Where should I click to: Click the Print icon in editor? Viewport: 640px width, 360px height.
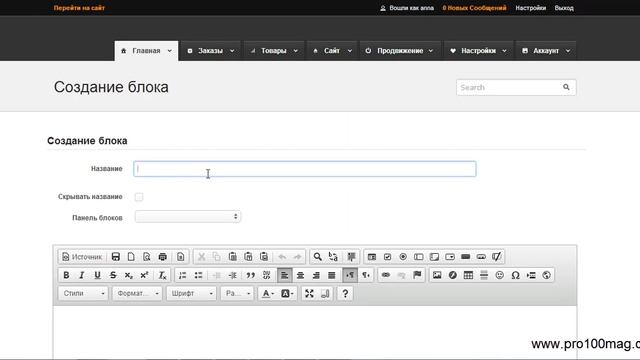tap(162, 257)
